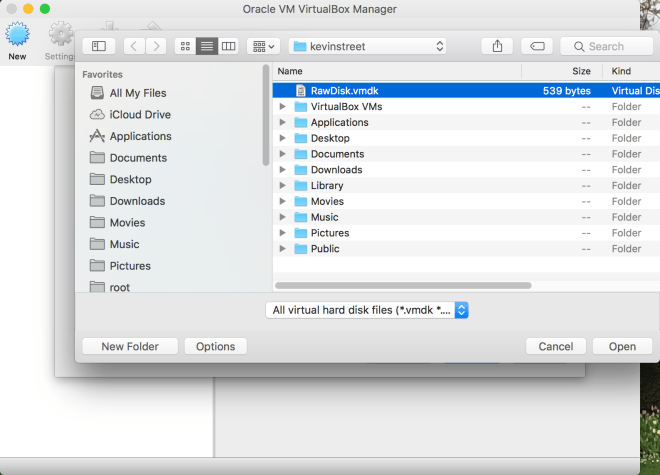Expand the Downloads folder triangle in list
660x475 pixels.
(x=282, y=170)
